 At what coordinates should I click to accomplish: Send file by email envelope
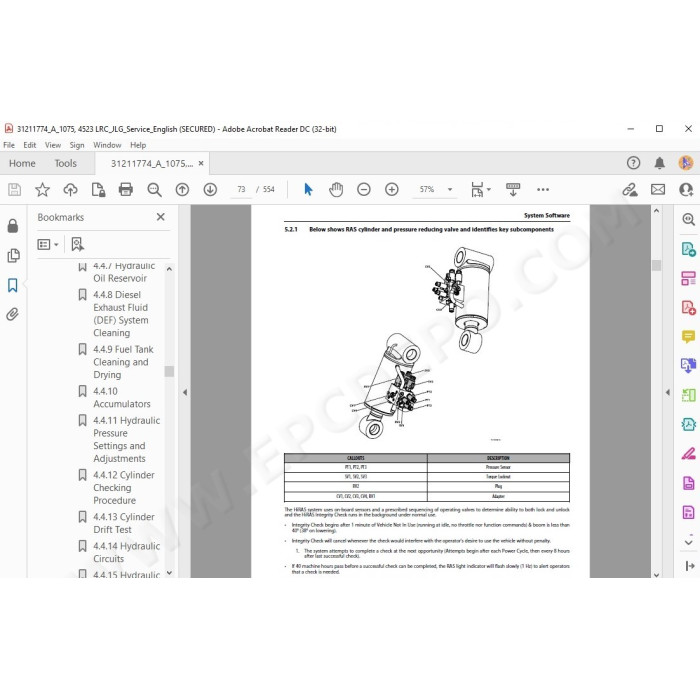pyautogui.click(x=658, y=190)
